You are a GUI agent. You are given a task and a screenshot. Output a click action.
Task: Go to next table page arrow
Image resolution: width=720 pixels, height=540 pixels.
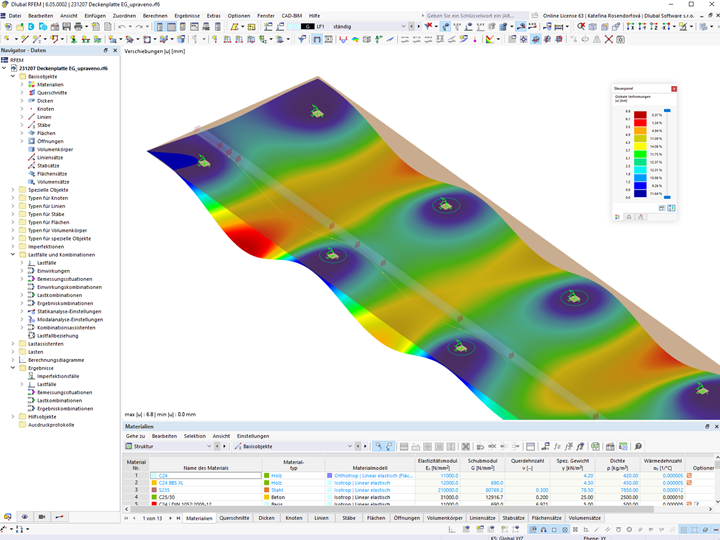point(170,518)
